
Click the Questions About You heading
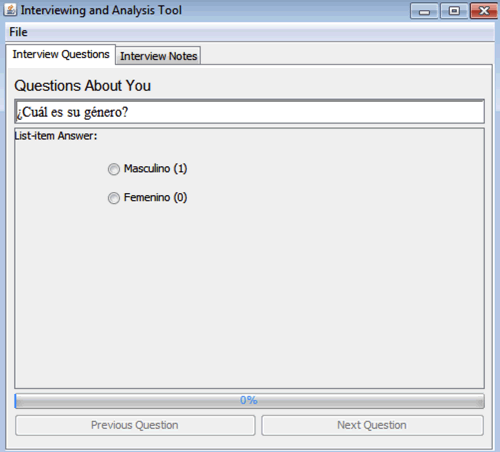(82, 86)
